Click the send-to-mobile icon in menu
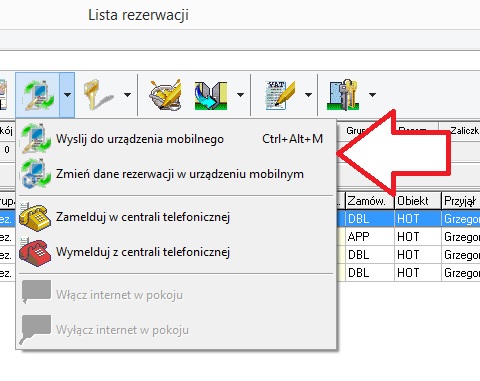 tap(36, 139)
